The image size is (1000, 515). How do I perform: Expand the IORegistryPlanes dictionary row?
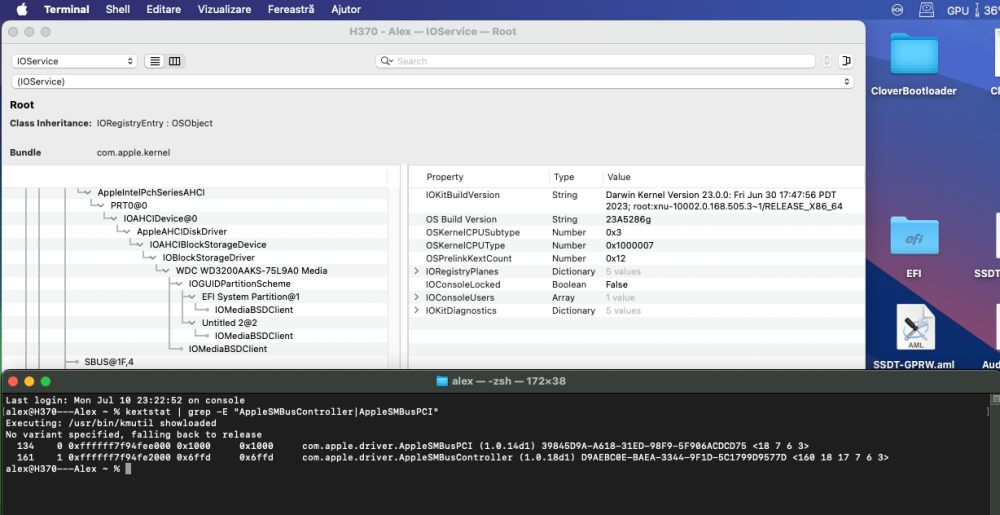coord(416,272)
